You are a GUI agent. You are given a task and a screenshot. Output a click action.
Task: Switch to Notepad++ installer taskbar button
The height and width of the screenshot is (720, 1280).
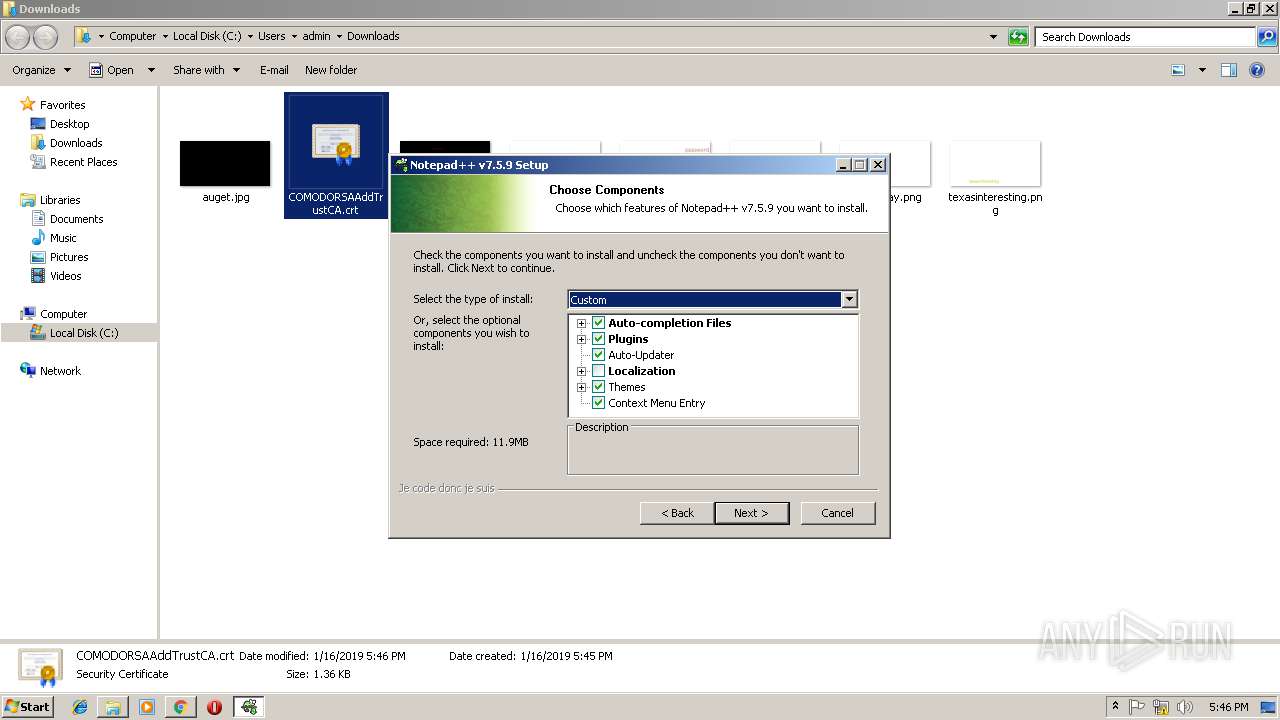point(249,707)
